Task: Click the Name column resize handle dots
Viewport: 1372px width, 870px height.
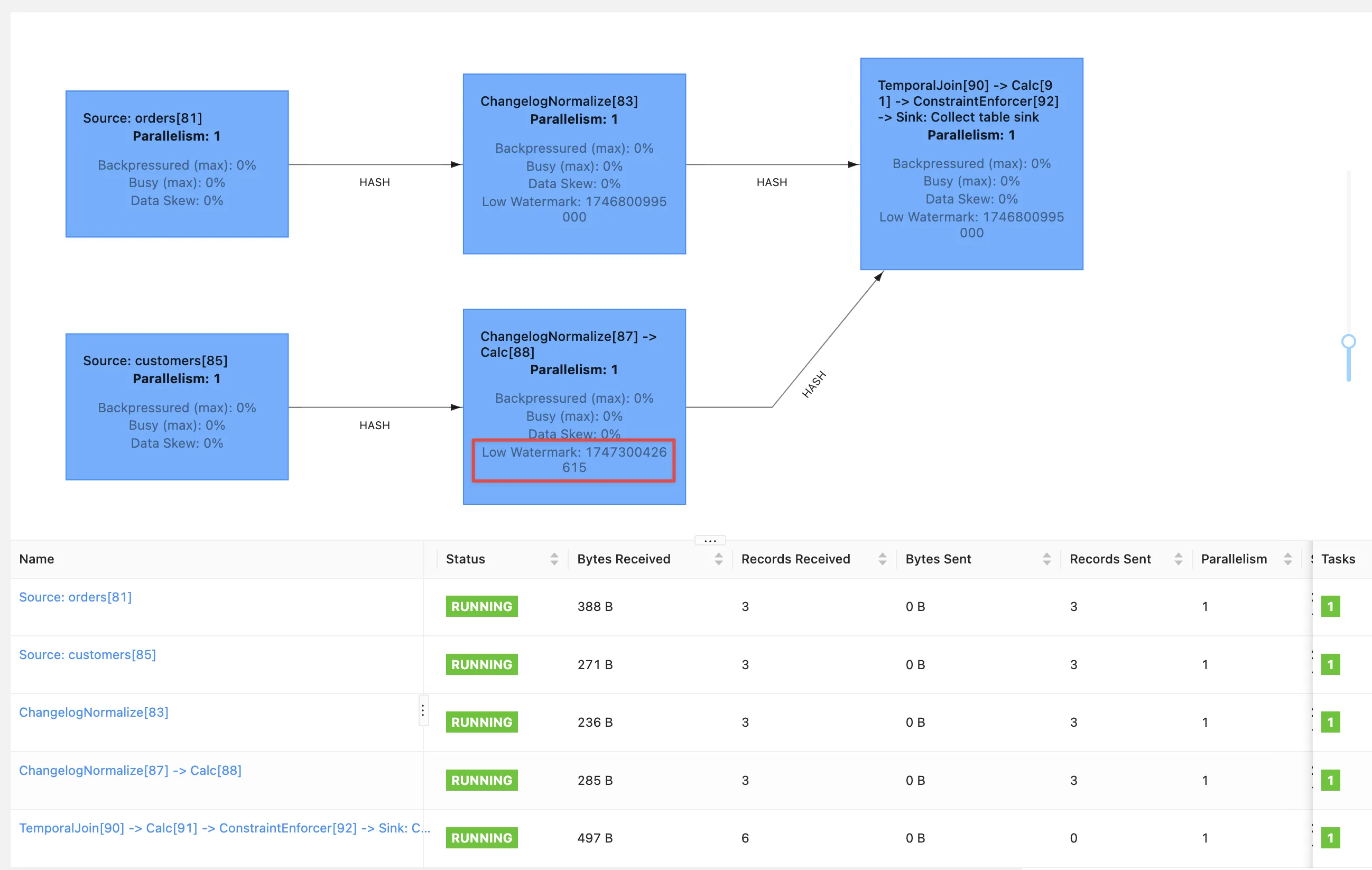Action: (423, 710)
